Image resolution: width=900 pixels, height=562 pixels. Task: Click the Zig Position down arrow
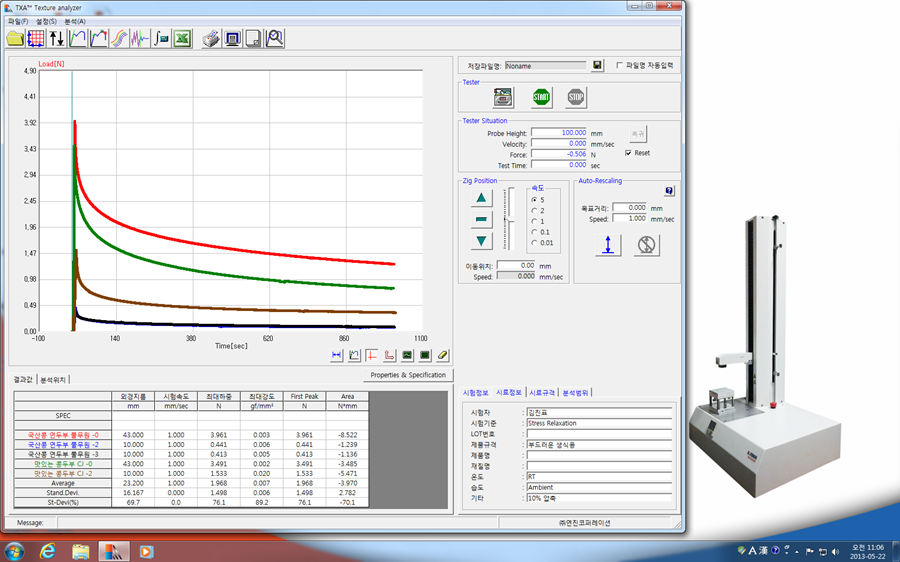point(483,241)
